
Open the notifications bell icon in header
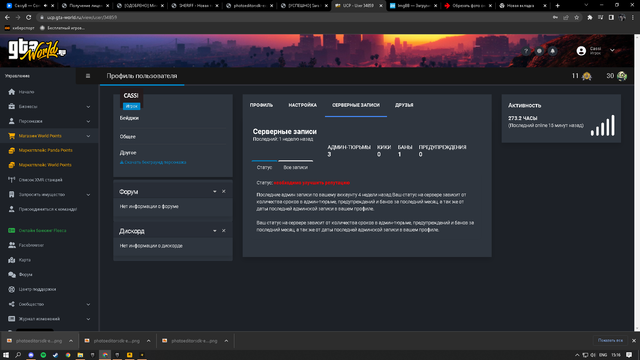coord(553,51)
